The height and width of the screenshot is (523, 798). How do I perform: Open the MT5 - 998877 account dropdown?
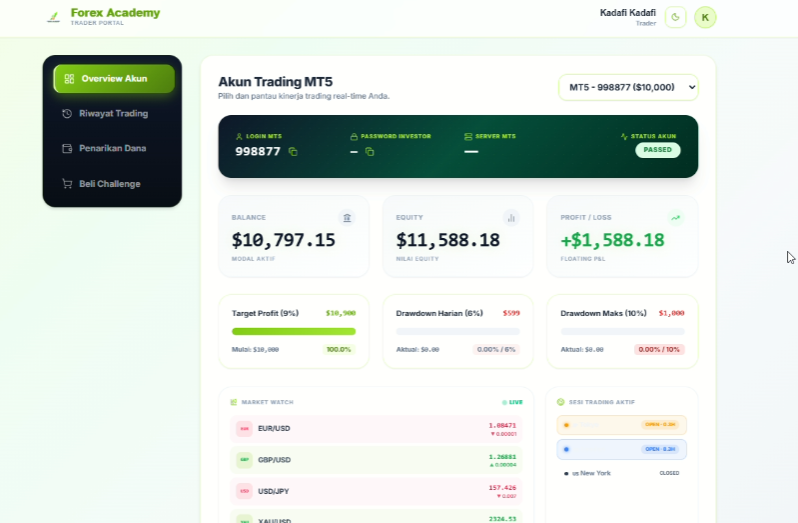coord(629,88)
